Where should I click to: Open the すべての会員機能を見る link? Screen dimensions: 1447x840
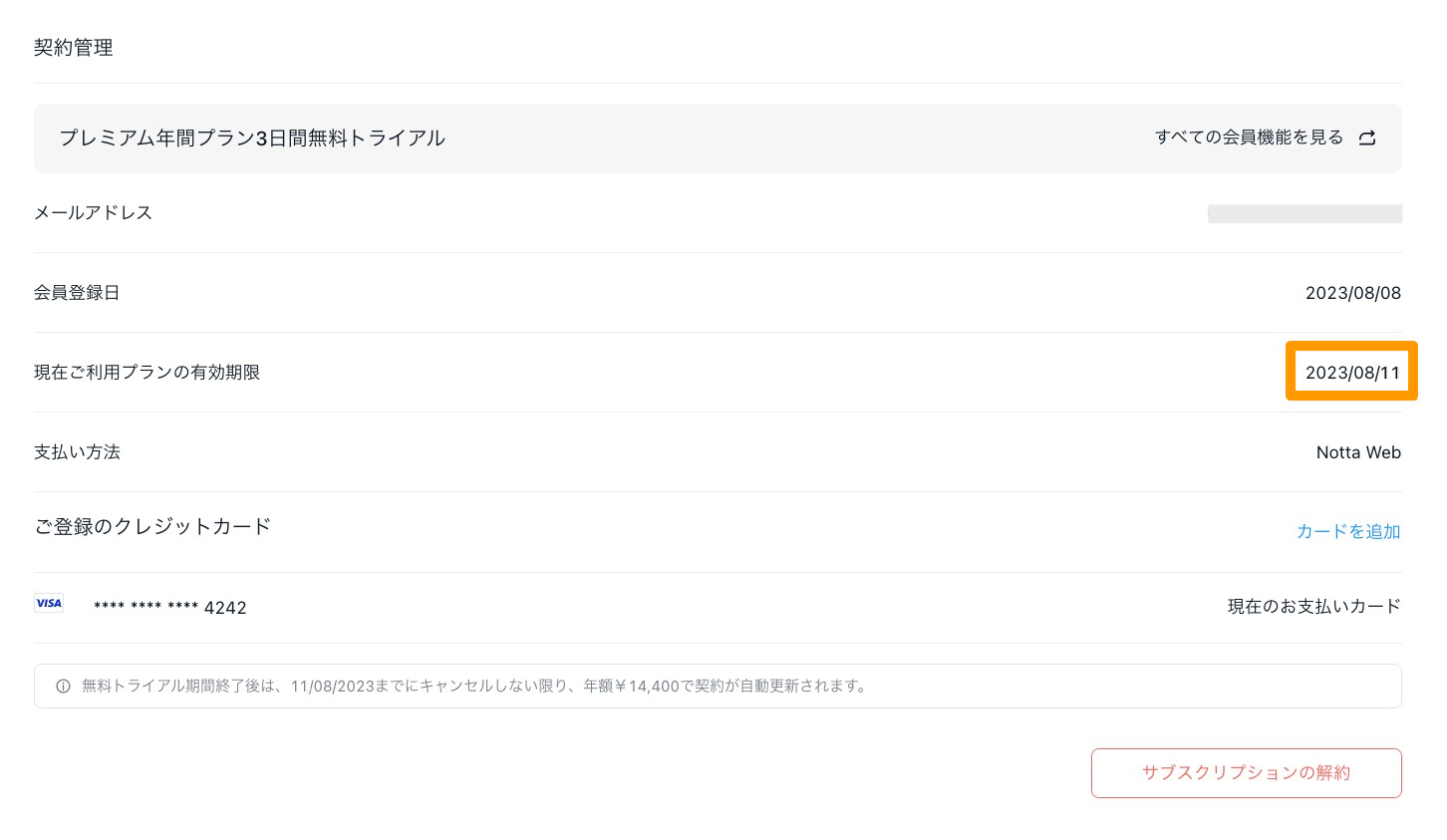1249,138
